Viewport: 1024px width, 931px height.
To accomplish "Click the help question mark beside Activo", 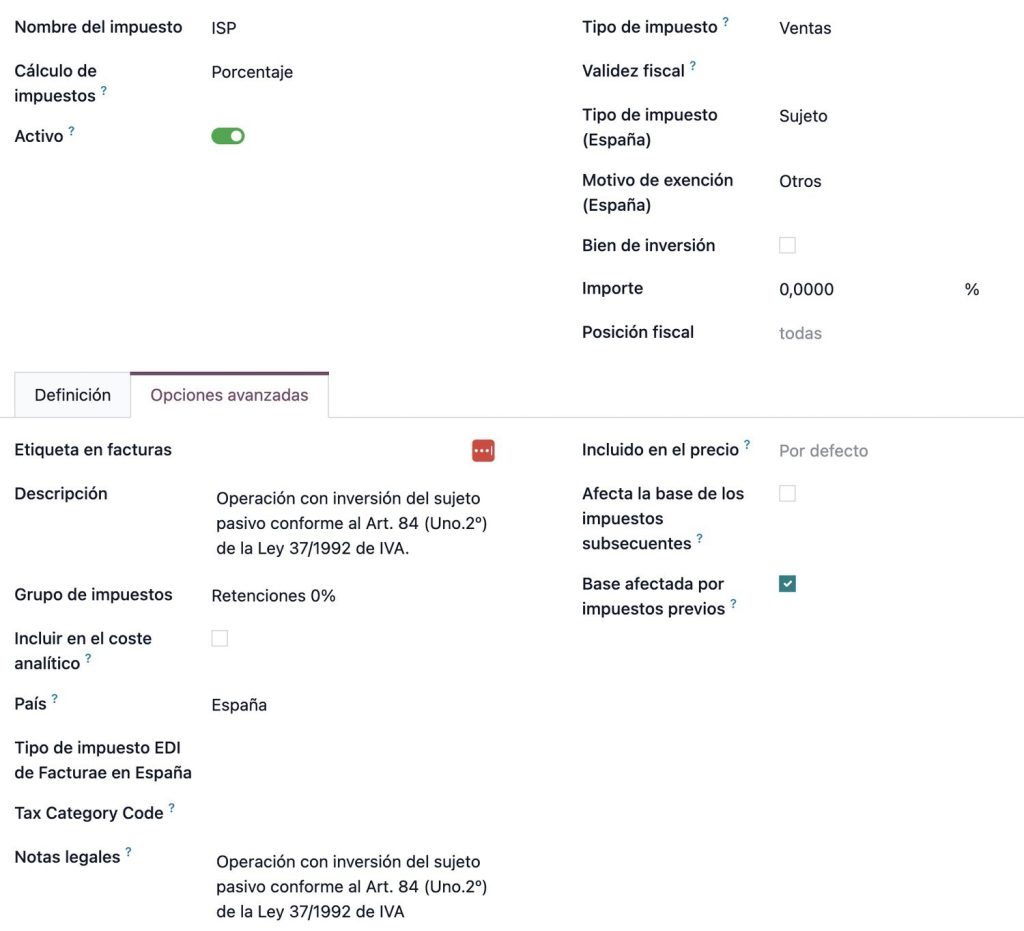I will pos(71,131).
